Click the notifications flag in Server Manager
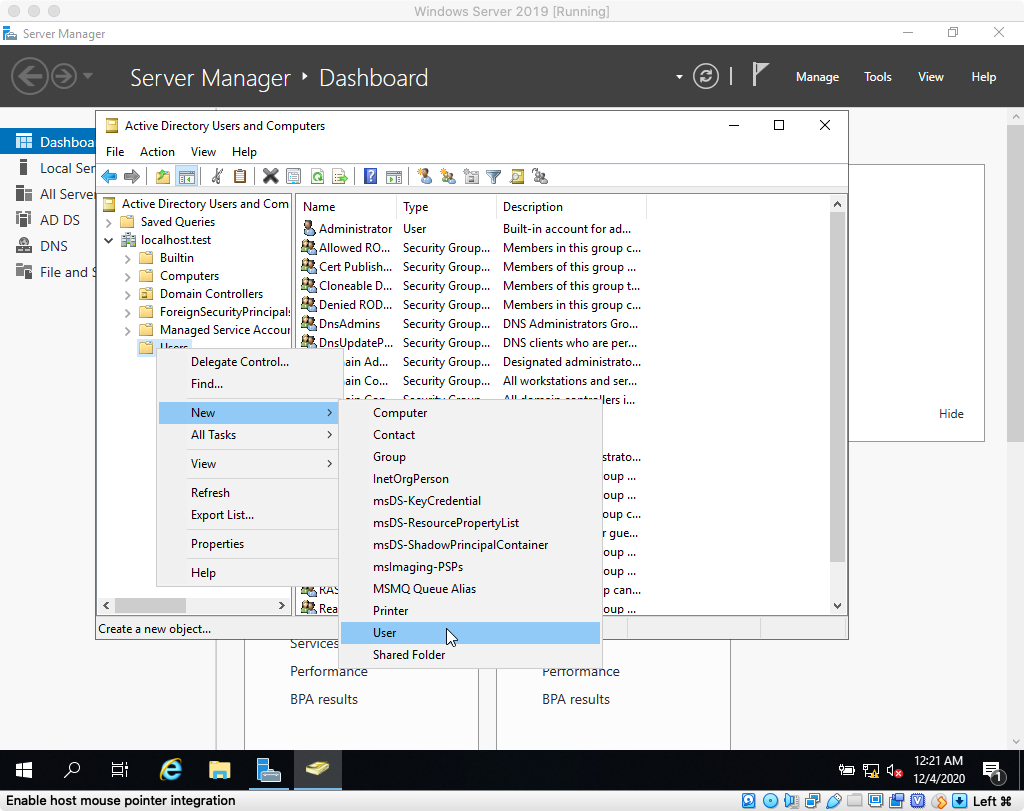This screenshot has width=1024, height=811. [x=760, y=74]
